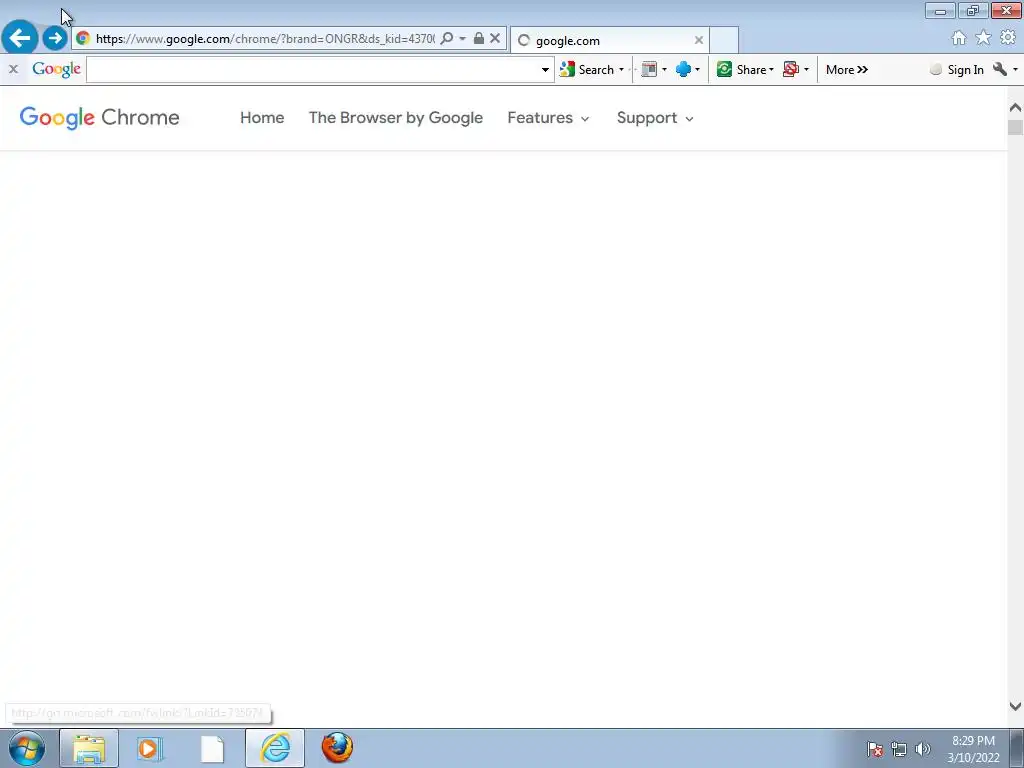Click the Action Center flag tray icon
The height and width of the screenshot is (768, 1024).
click(875, 749)
